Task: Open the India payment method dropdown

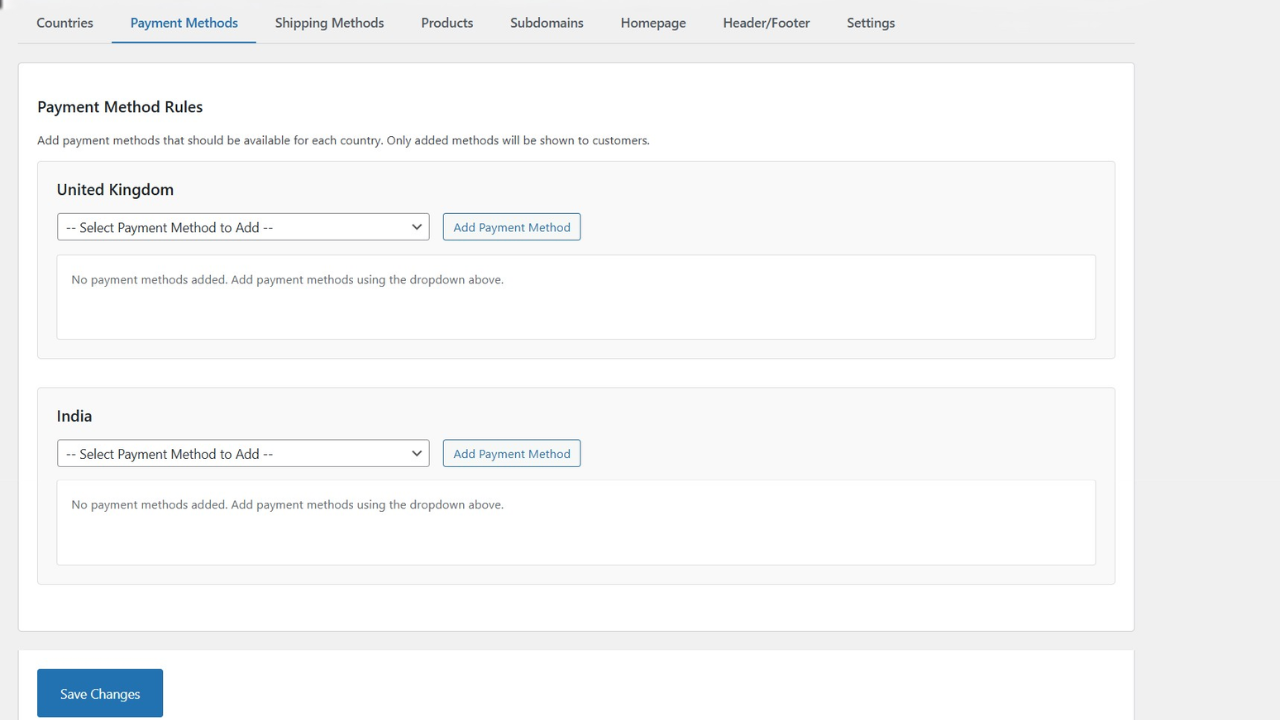Action: point(242,453)
